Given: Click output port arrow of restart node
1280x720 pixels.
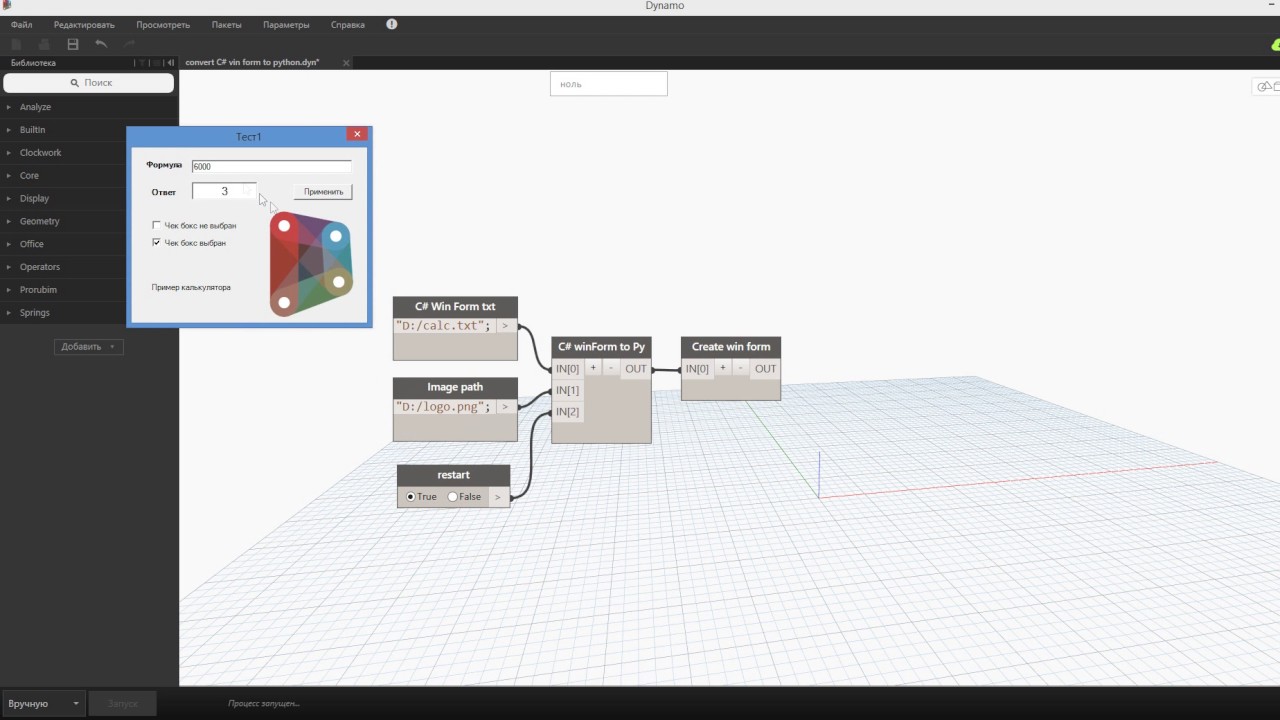Looking at the screenshot, I should pos(498,497).
